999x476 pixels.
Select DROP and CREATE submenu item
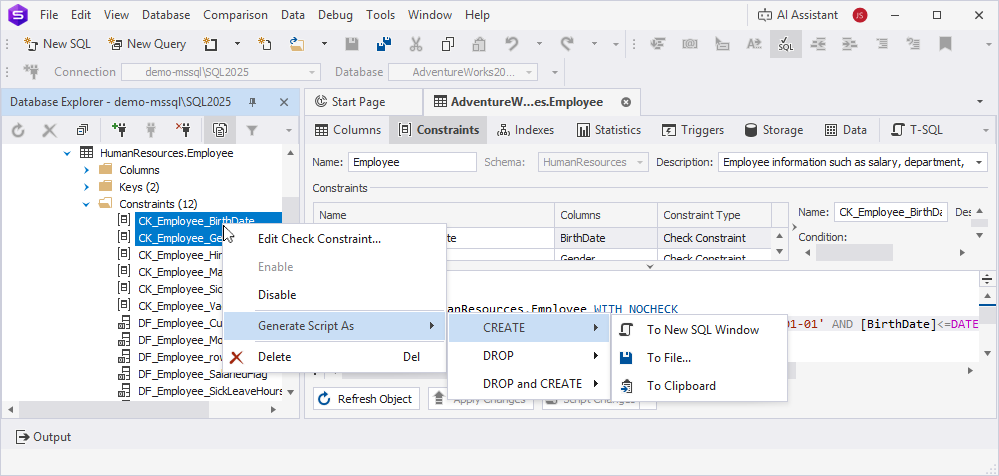click(529, 384)
